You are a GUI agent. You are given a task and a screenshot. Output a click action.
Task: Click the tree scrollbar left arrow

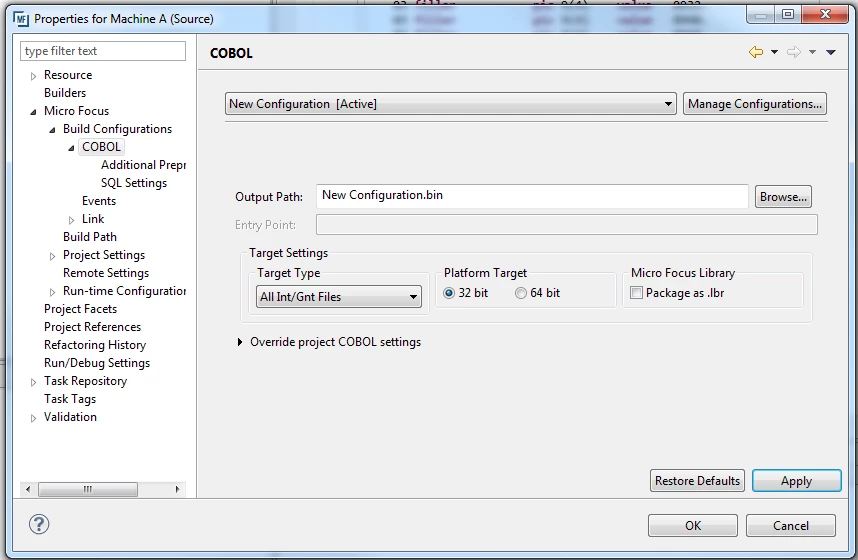click(28, 489)
